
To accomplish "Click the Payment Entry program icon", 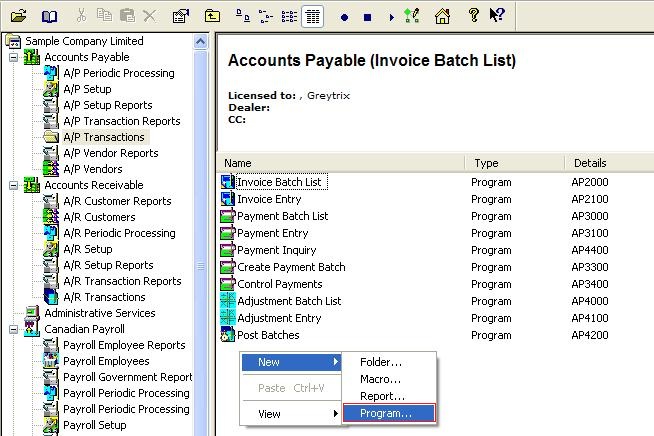I will 228,233.
